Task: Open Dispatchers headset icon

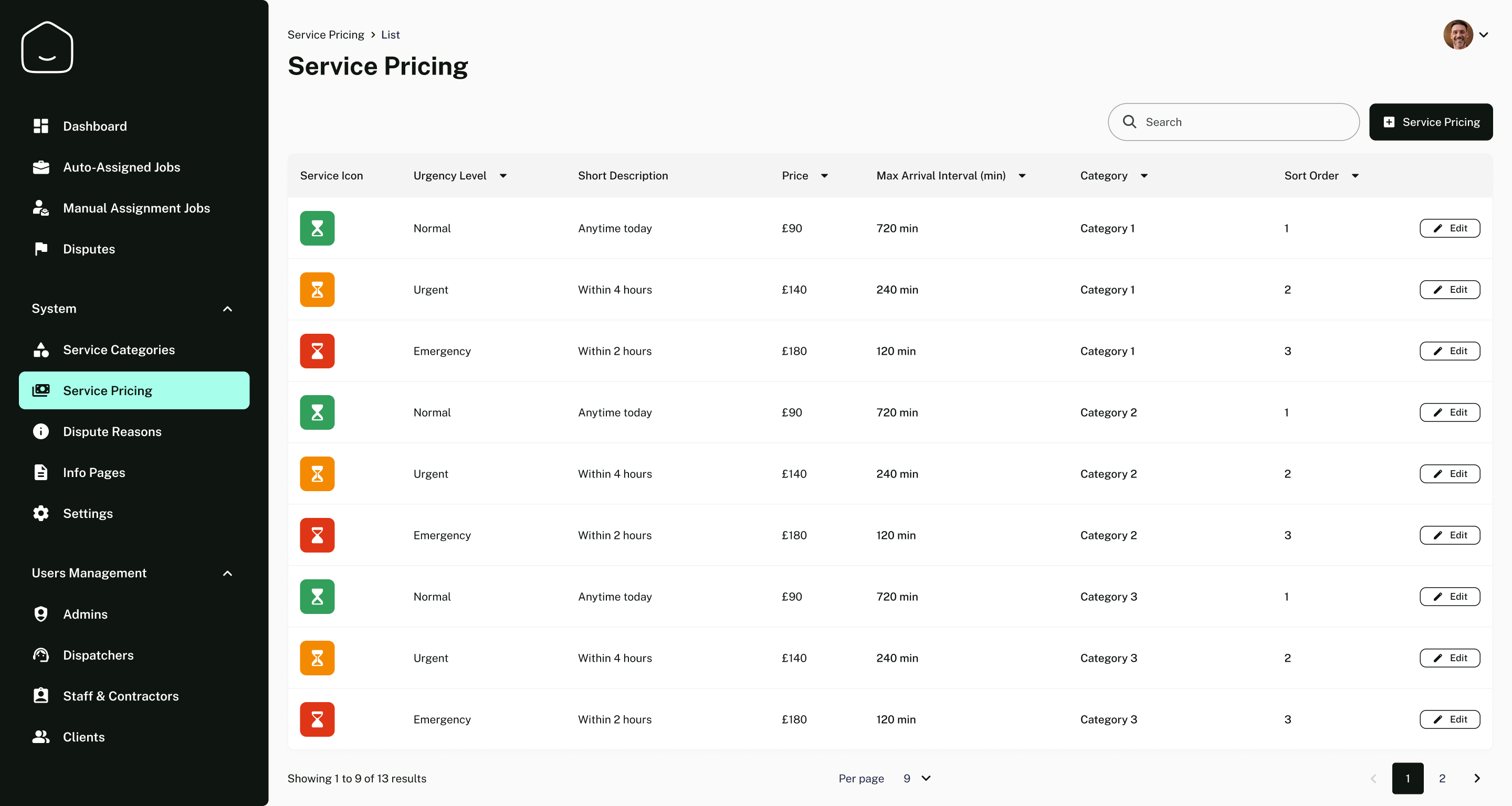Action: coord(40,655)
